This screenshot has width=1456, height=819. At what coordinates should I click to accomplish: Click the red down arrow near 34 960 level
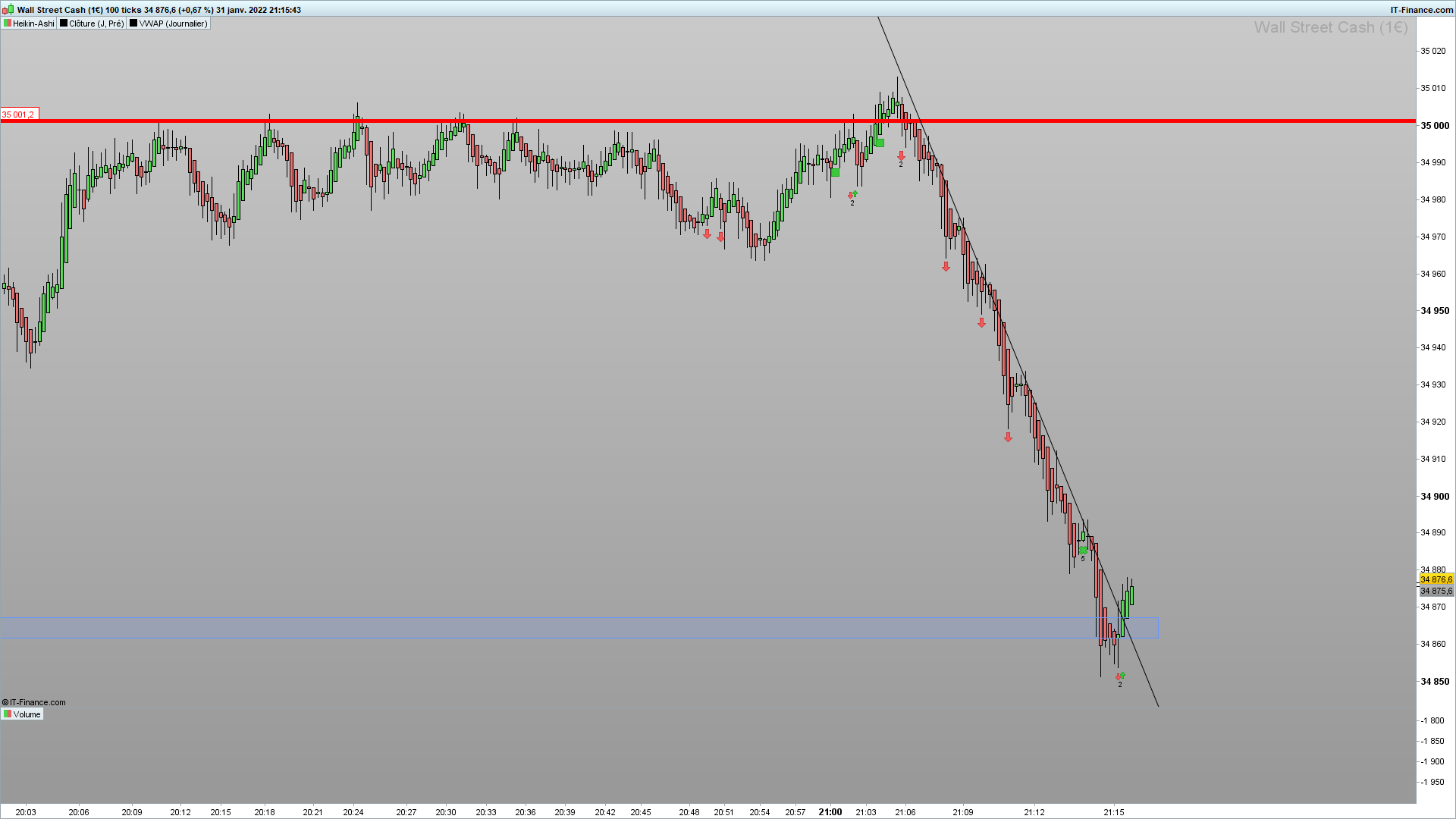pyautogui.click(x=946, y=267)
